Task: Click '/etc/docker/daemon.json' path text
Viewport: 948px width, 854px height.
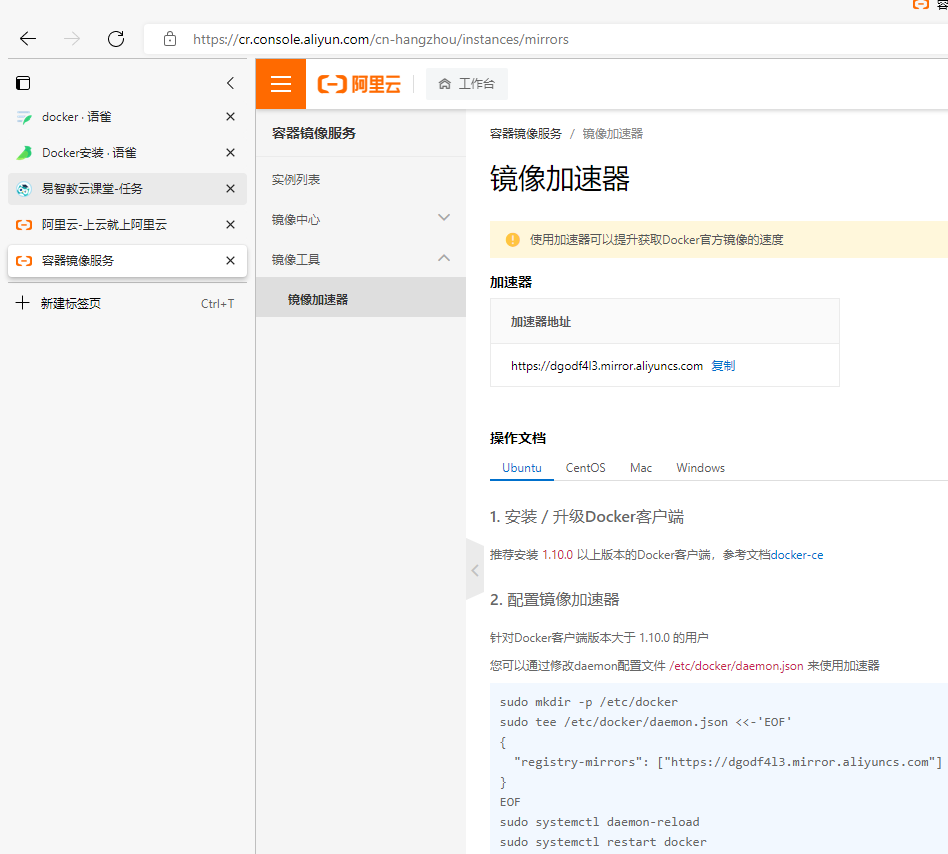Action: tap(736, 666)
